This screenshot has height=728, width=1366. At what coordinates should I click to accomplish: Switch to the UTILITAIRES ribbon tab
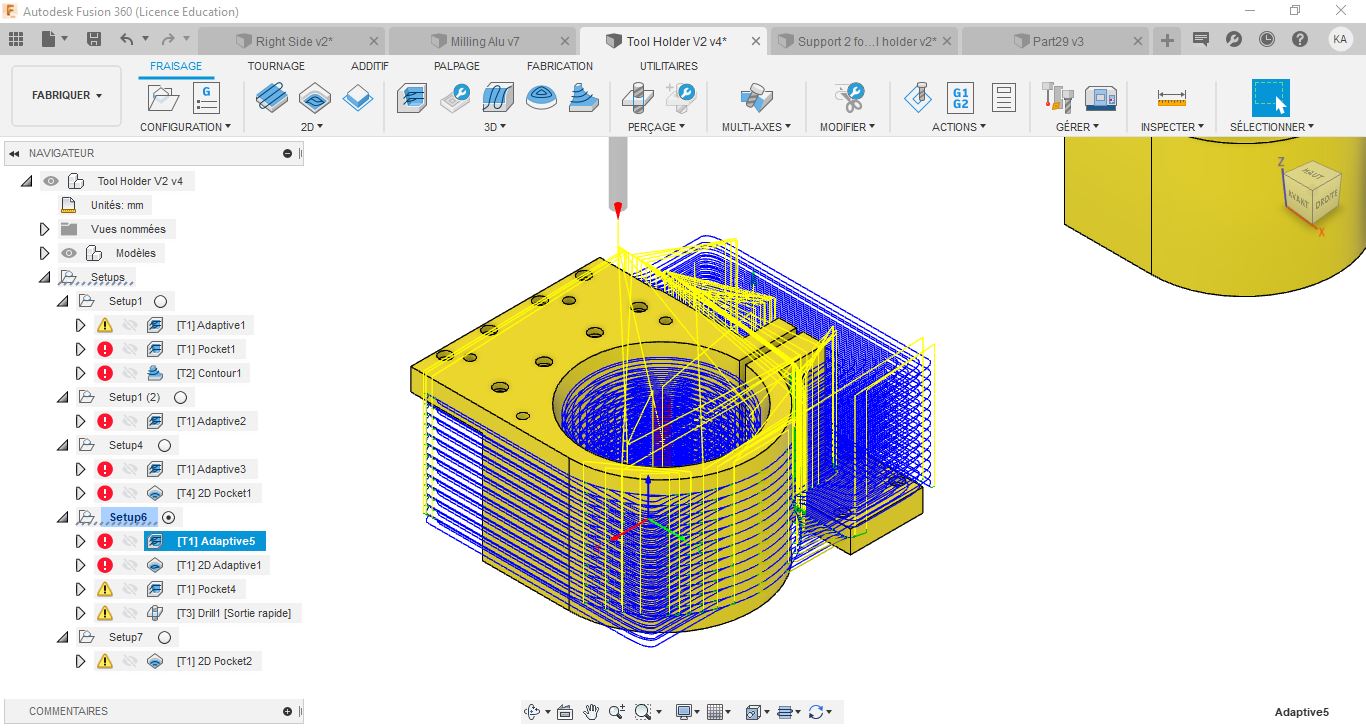pyautogui.click(x=669, y=66)
